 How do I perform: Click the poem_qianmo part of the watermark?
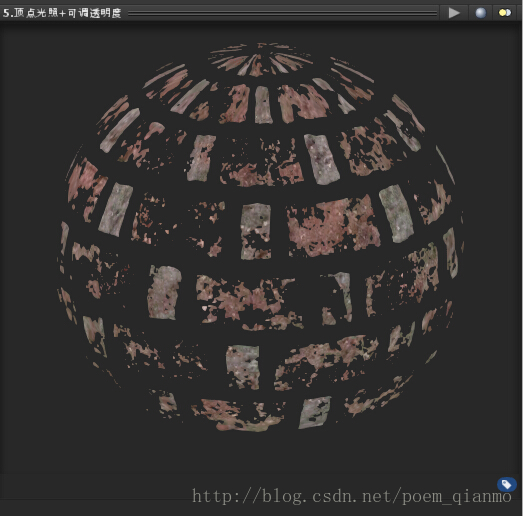coord(457,497)
